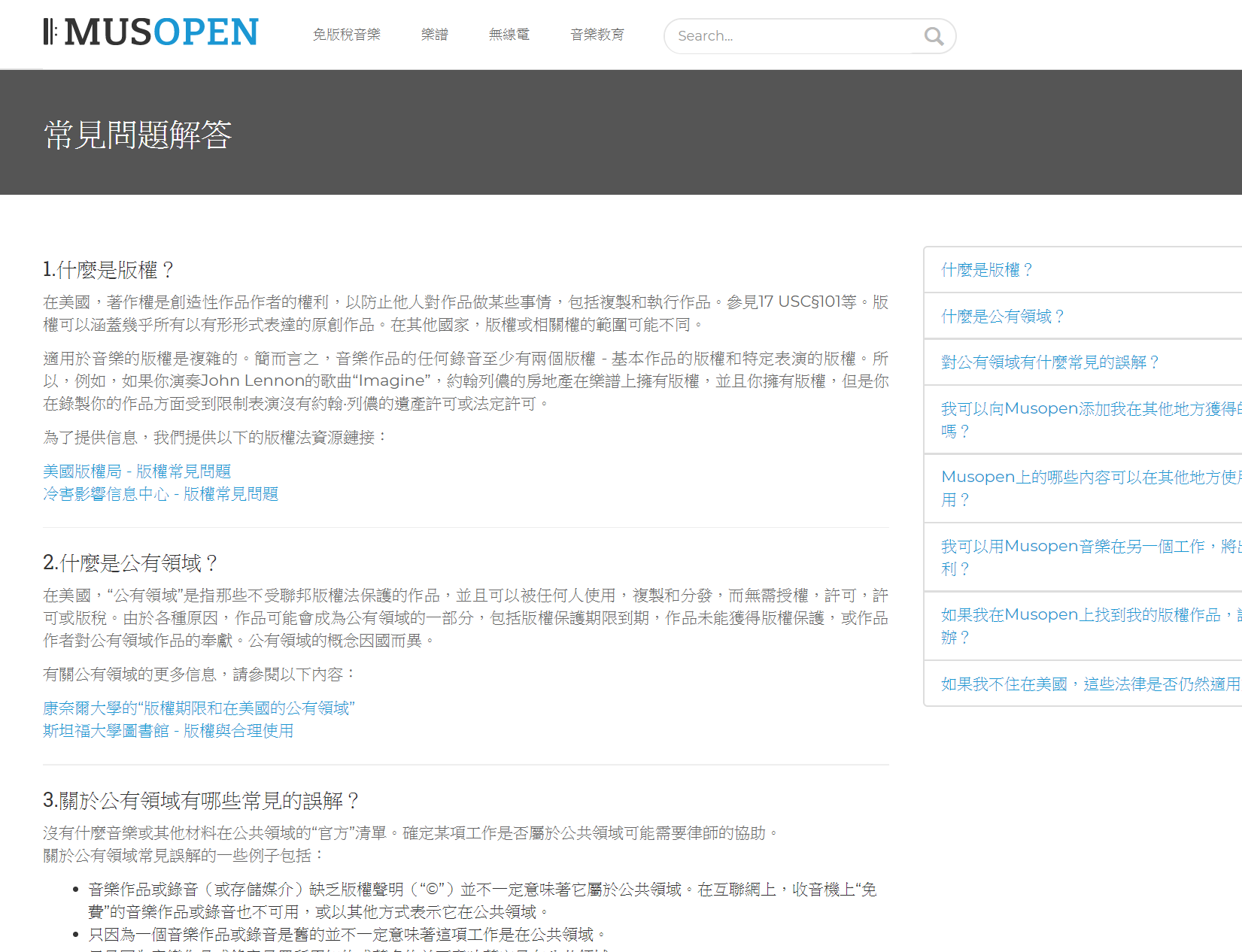
Task: Open the 樂譜 menu item
Action: (x=435, y=35)
